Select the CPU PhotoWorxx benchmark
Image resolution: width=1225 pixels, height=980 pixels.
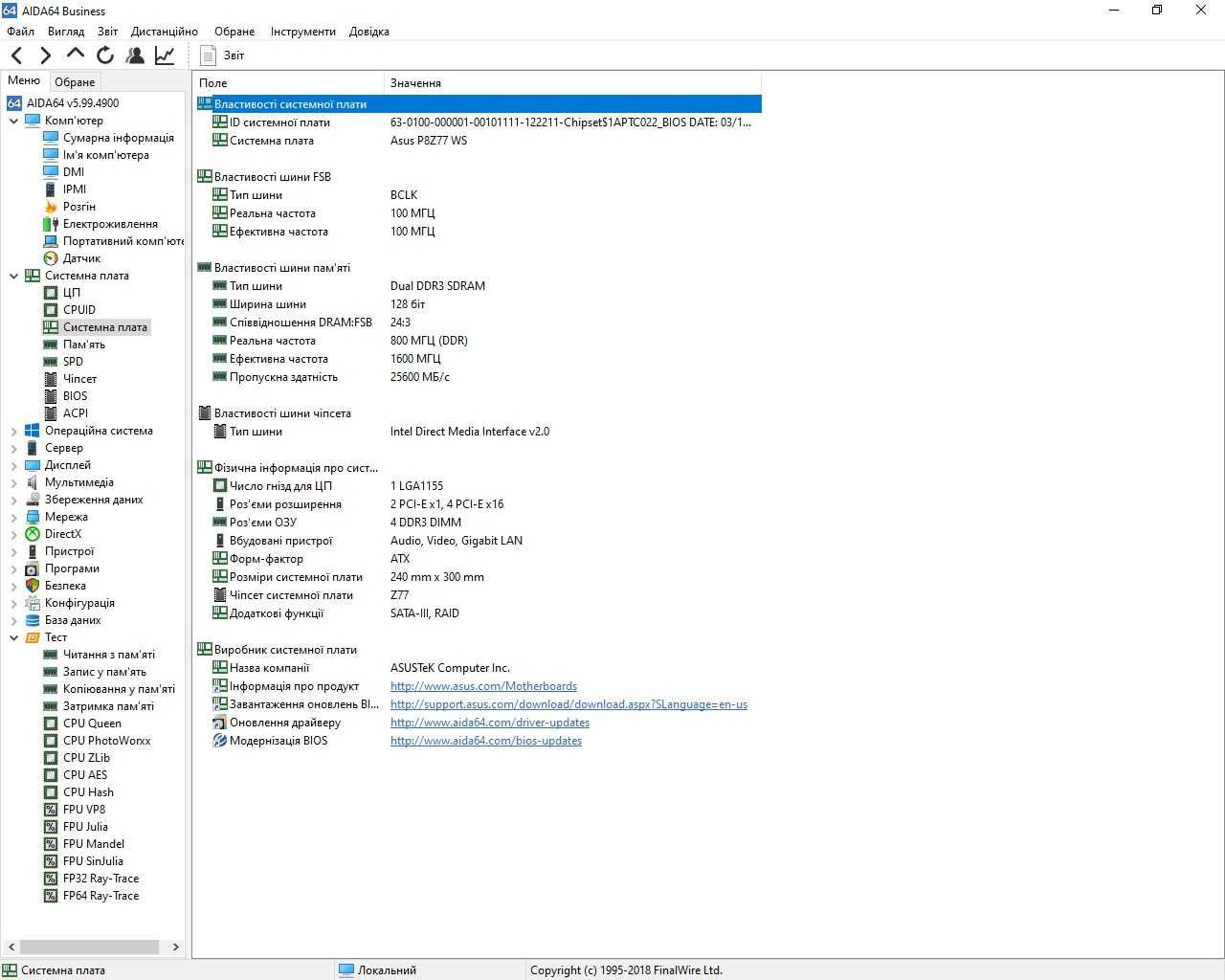[x=97, y=740]
